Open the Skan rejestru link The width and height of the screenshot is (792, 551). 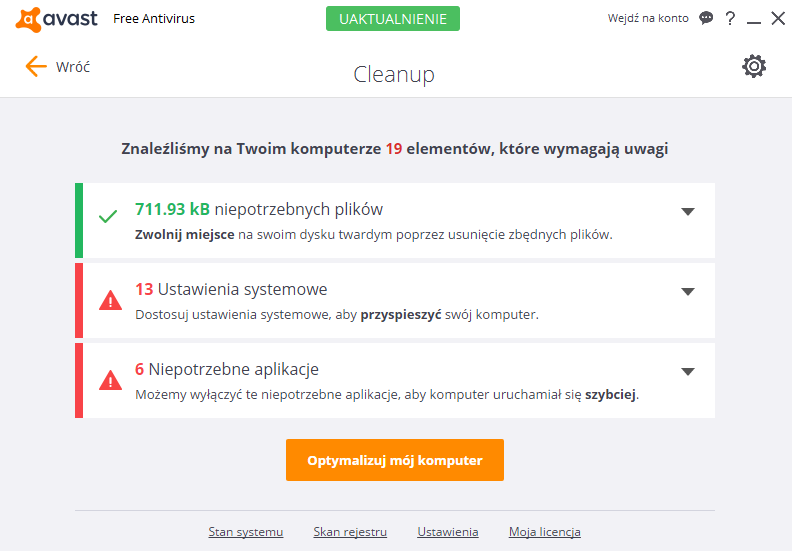pos(350,532)
